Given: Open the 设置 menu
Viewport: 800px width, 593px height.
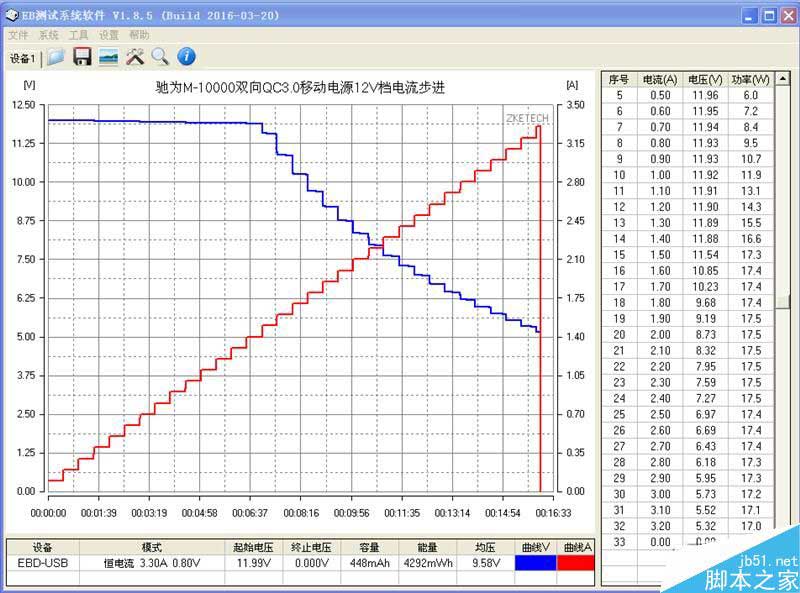Looking at the screenshot, I should pos(109,35).
